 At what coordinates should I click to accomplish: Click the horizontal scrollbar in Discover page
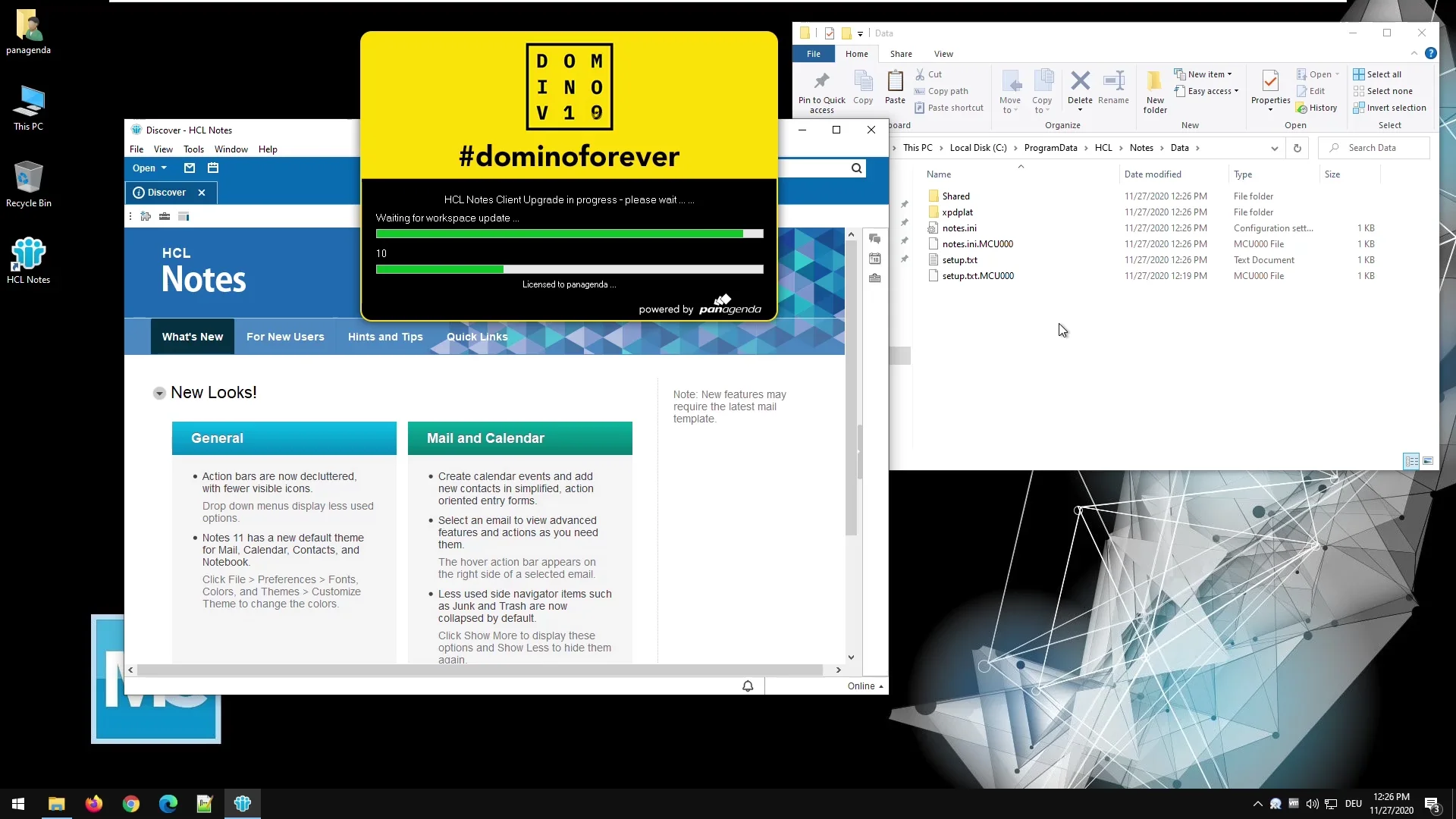pos(479,670)
